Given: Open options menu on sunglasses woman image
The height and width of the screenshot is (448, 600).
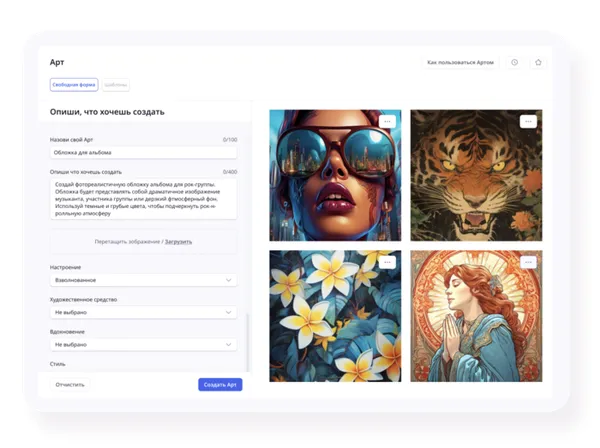Looking at the screenshot, I should [387, 122].
